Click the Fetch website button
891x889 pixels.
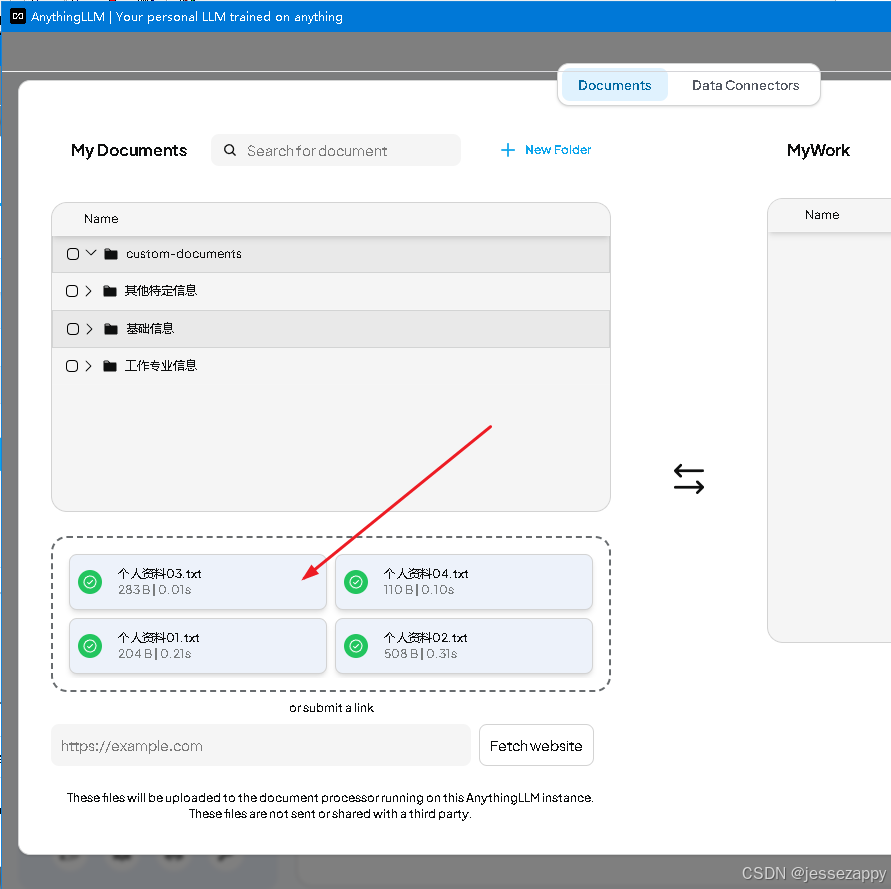coord(536,745)
